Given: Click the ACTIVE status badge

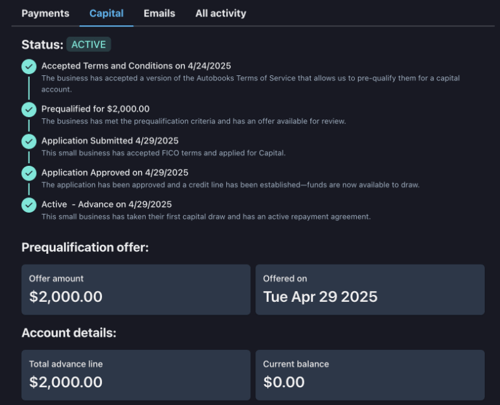Looking at the screenshot, I should pyautogui.click(x=89, y=44).
